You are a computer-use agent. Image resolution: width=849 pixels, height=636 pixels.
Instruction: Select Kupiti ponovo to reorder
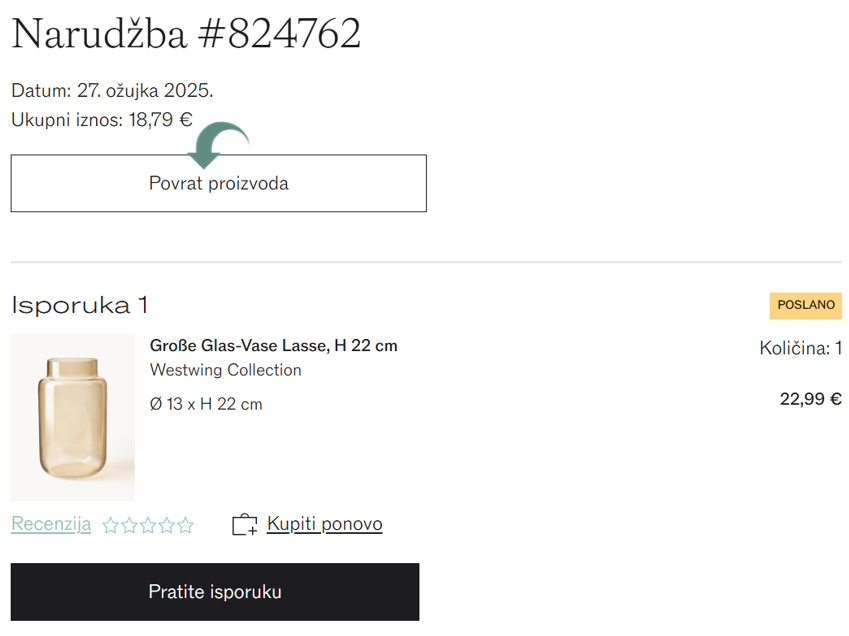click(x=324, y=523)
